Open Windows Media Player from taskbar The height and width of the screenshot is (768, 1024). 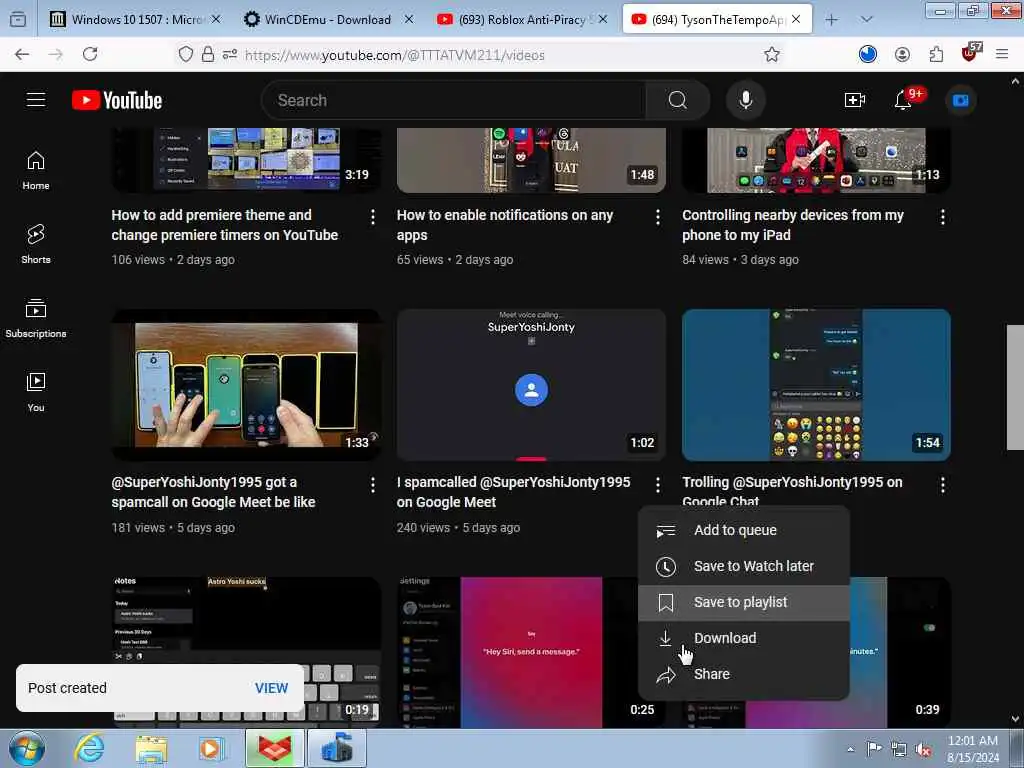212,749
